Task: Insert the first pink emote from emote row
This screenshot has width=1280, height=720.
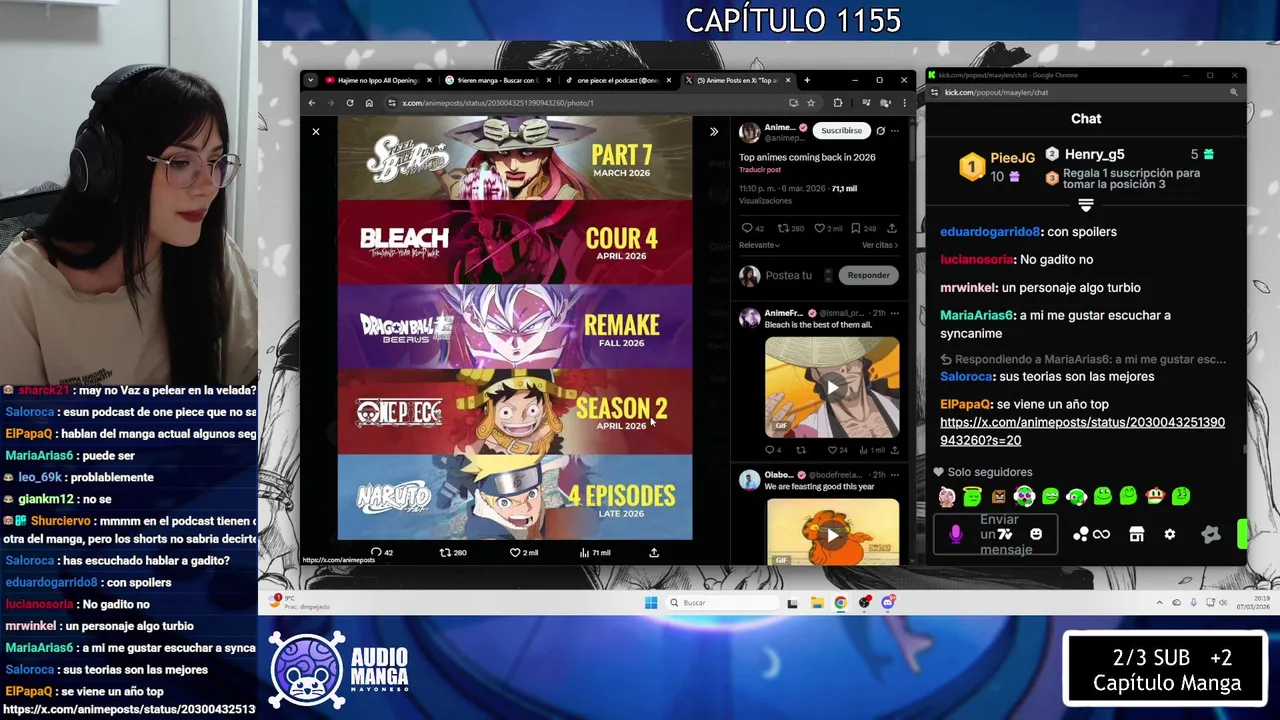Action: [x=946, y=496]
